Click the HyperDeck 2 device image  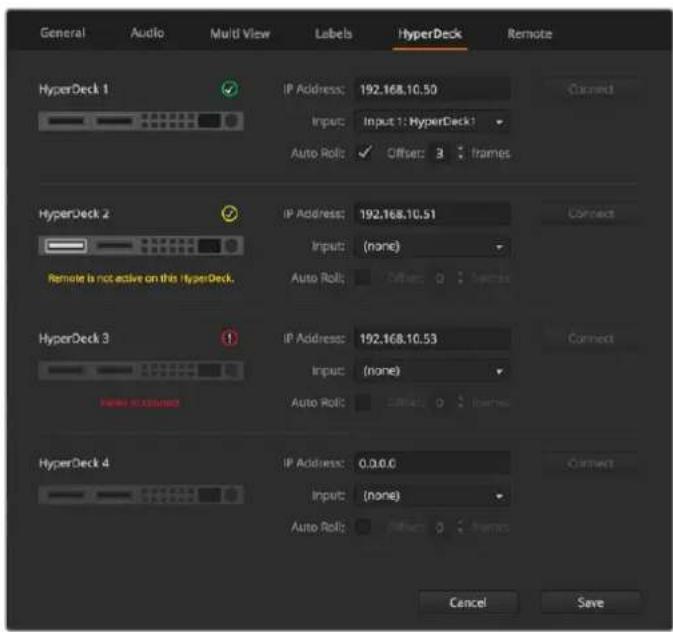[141, 246]
